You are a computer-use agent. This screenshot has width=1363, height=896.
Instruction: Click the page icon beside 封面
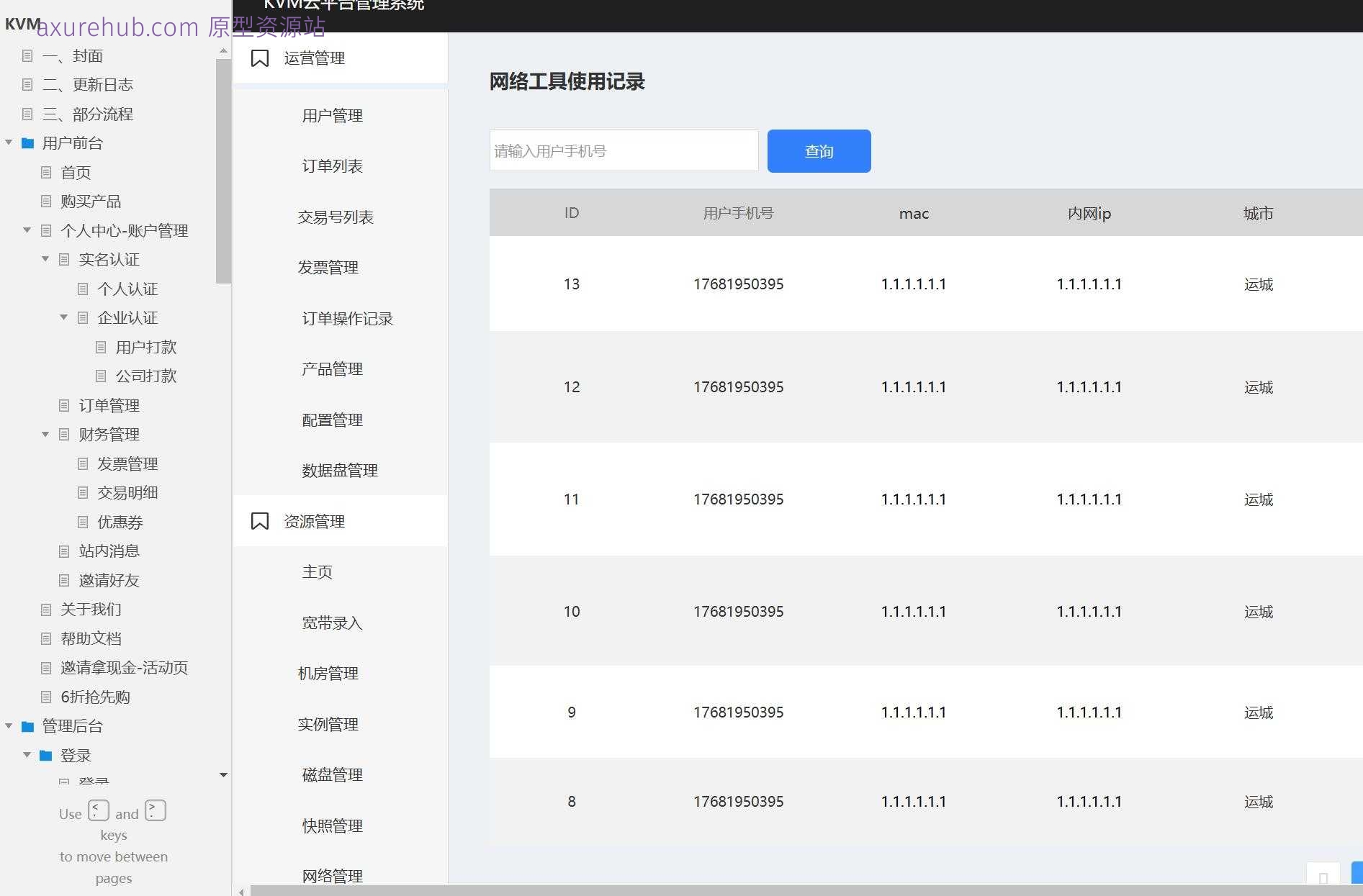click(x=27, y=55)
